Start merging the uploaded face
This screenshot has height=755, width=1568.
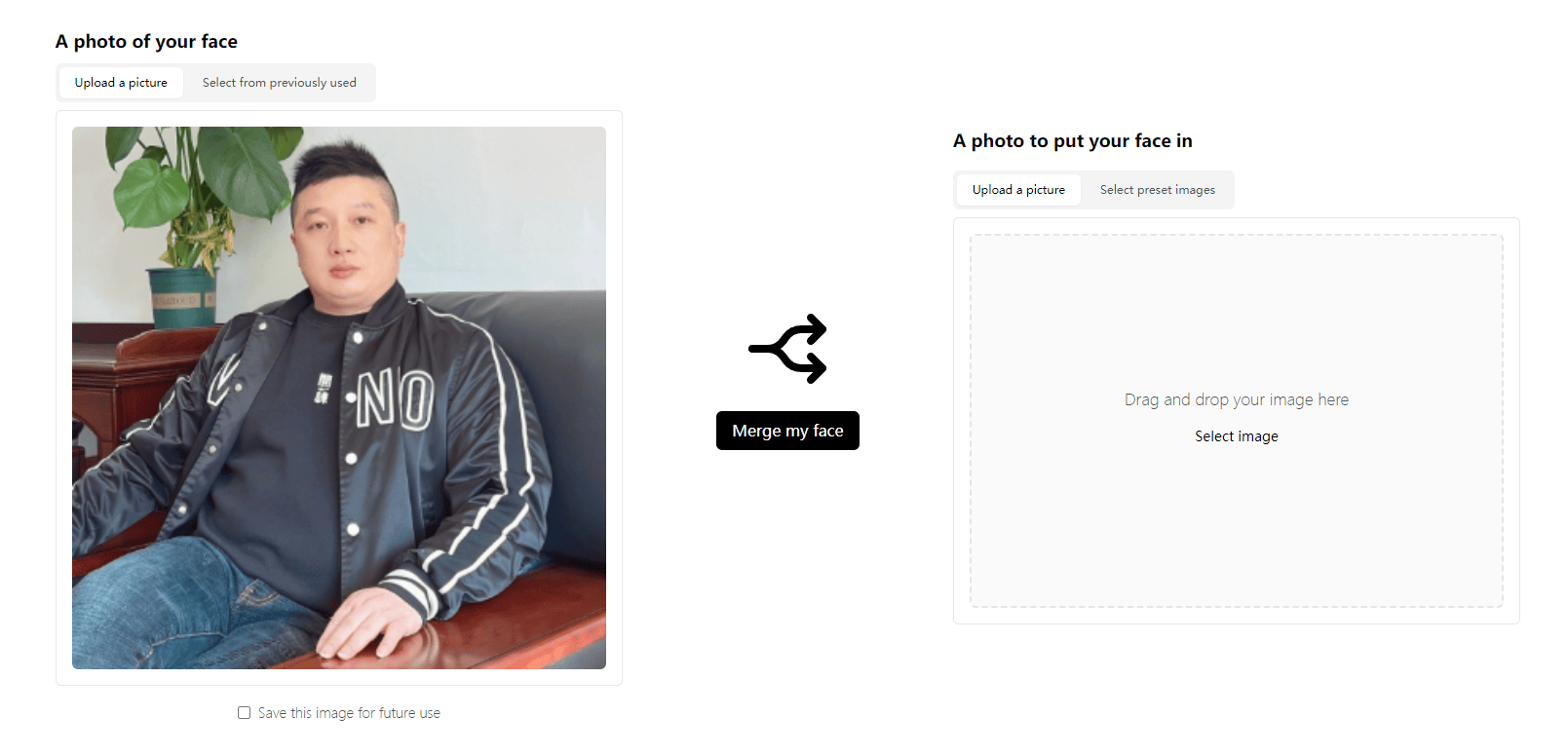tap(786, 430)
